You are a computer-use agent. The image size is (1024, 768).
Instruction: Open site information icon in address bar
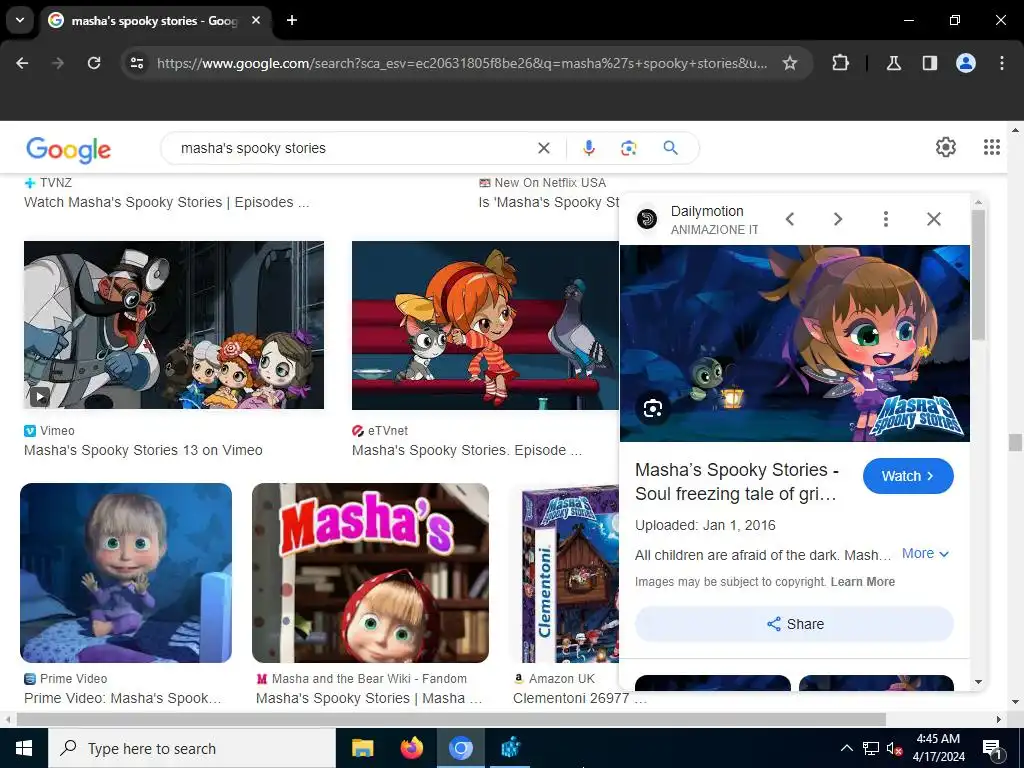click(x=137, y=63)
